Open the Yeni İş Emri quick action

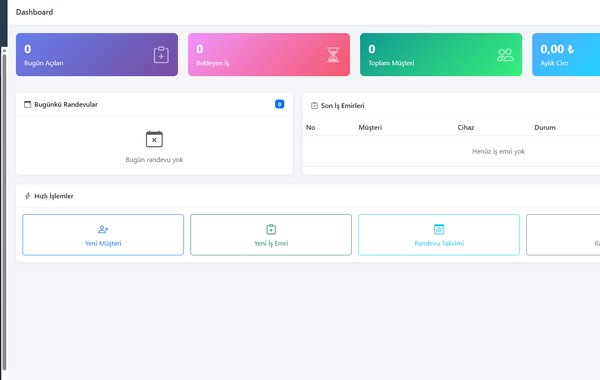271,235
